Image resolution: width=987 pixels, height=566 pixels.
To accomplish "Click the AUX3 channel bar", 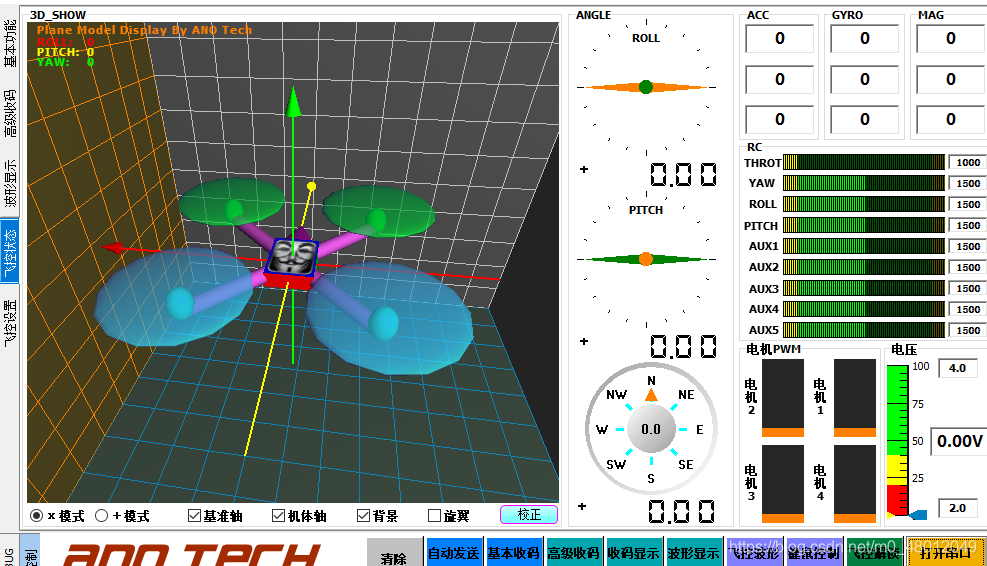I will tap(864, 288).
